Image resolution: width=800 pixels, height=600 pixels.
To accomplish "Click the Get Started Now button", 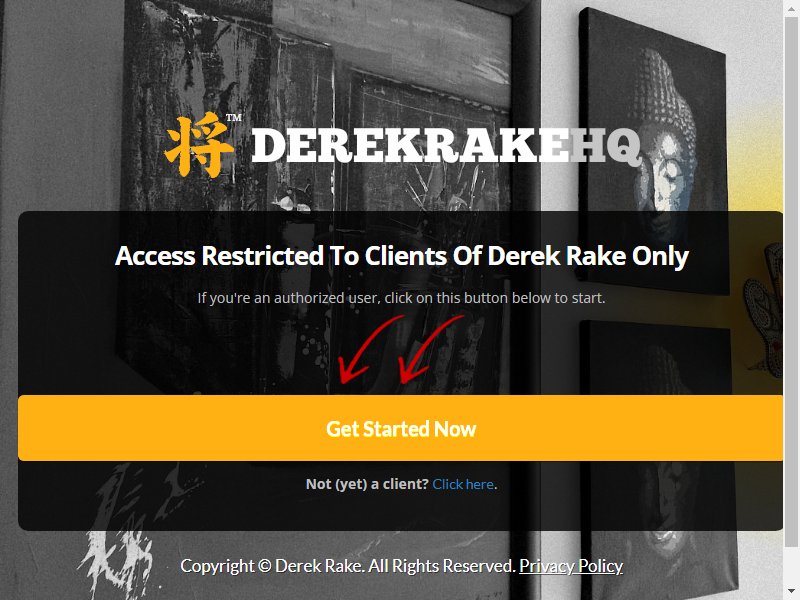I will pos(401,428).
